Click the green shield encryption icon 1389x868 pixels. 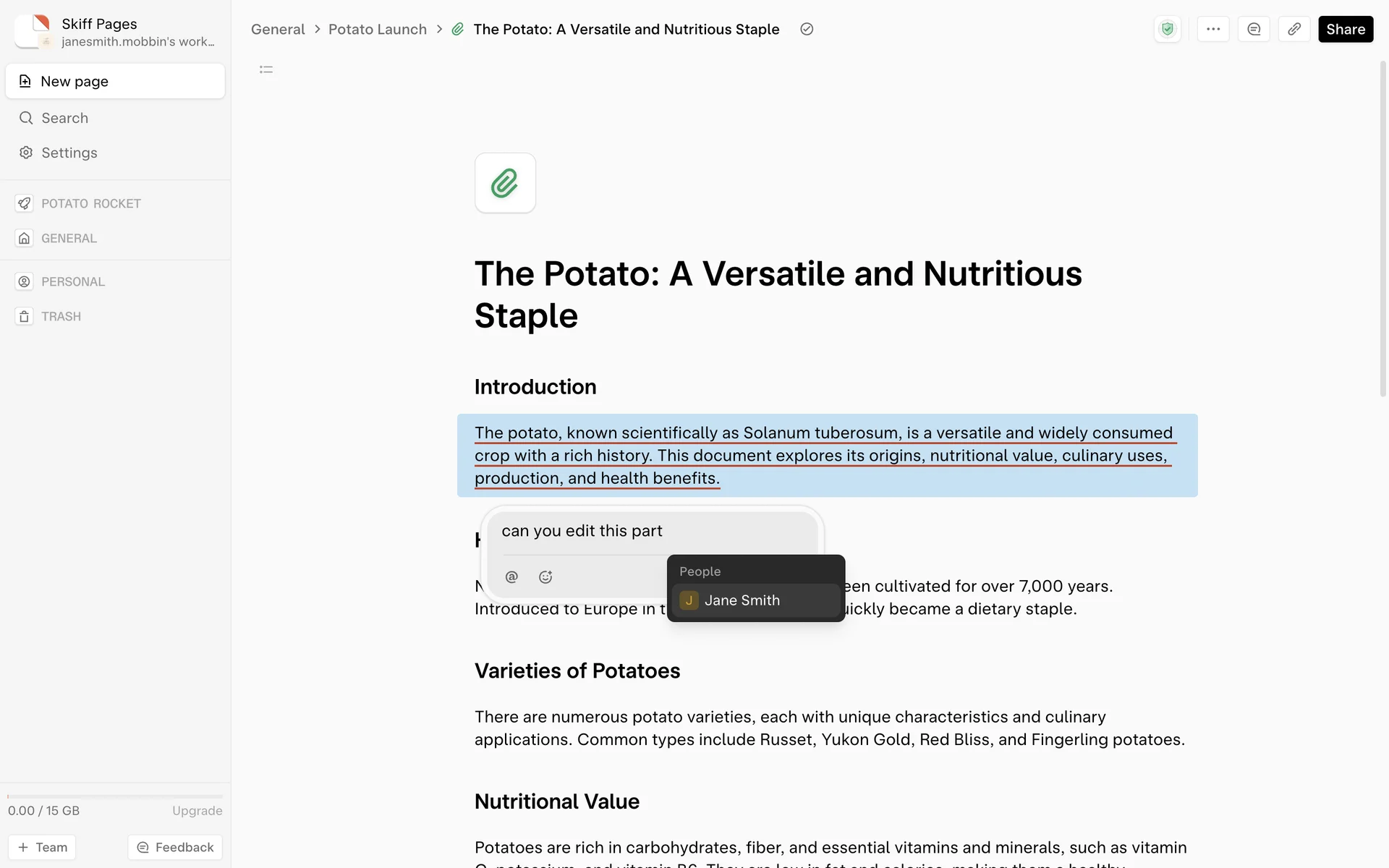(x=1167, y=29)
